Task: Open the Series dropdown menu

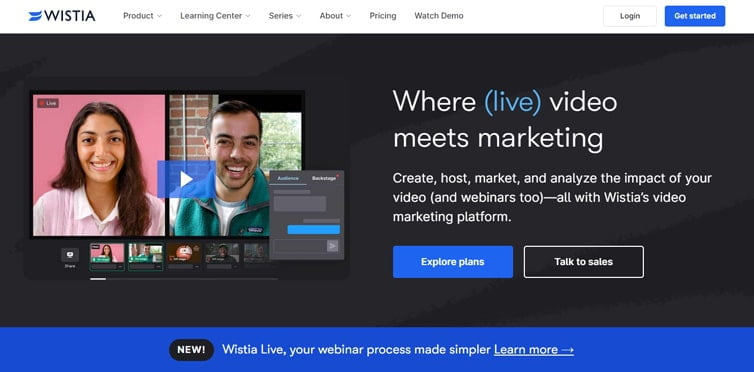Action: pyautogui.click(x=285, y=16)
